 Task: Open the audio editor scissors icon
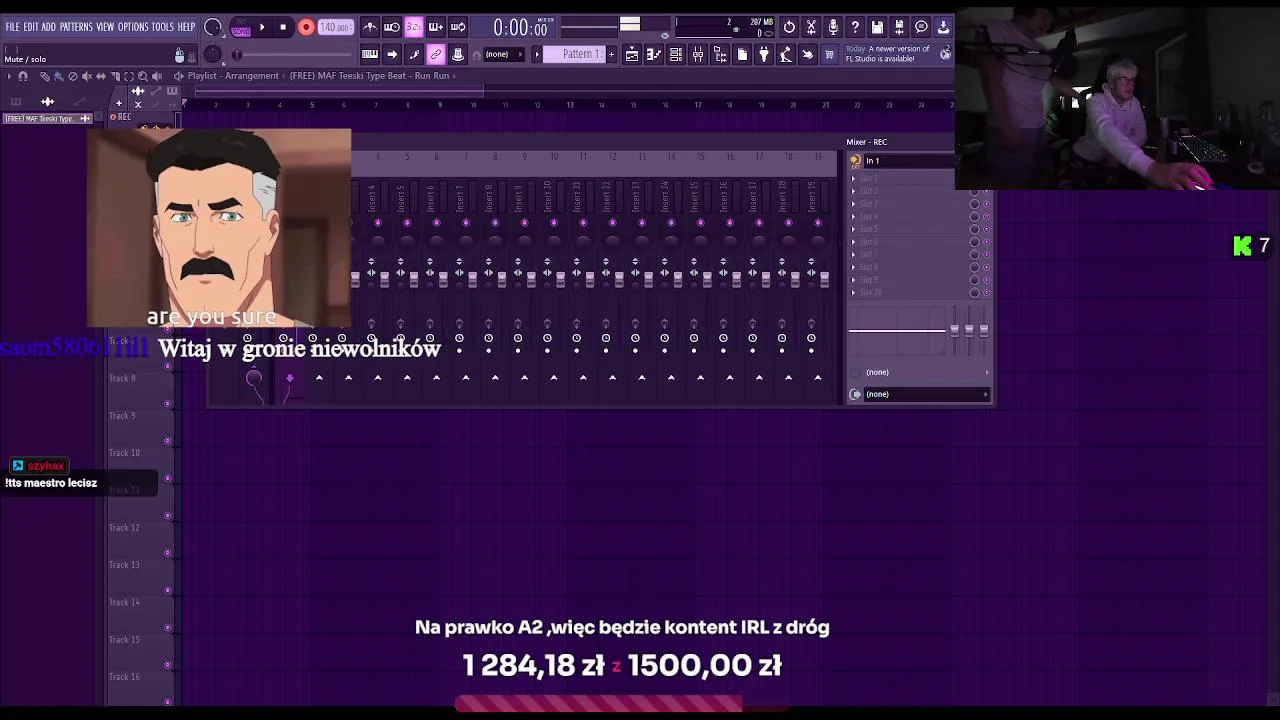point(811,27)
